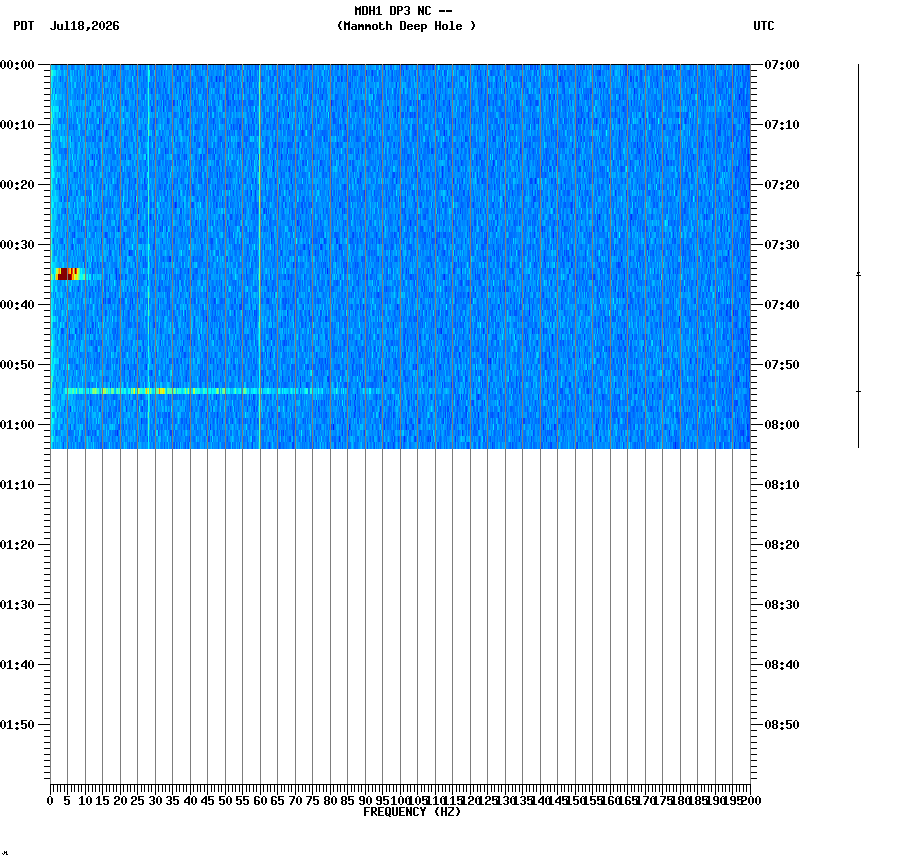Click the 07:50 UTC time label
This screenshot has height=864, width=902.
click(782, 365)
